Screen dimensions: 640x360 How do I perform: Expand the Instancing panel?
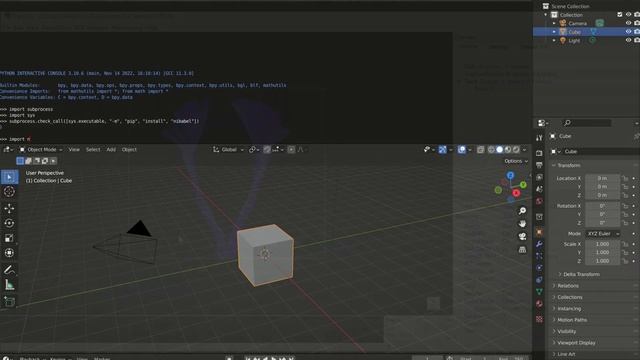pos(569,309)
